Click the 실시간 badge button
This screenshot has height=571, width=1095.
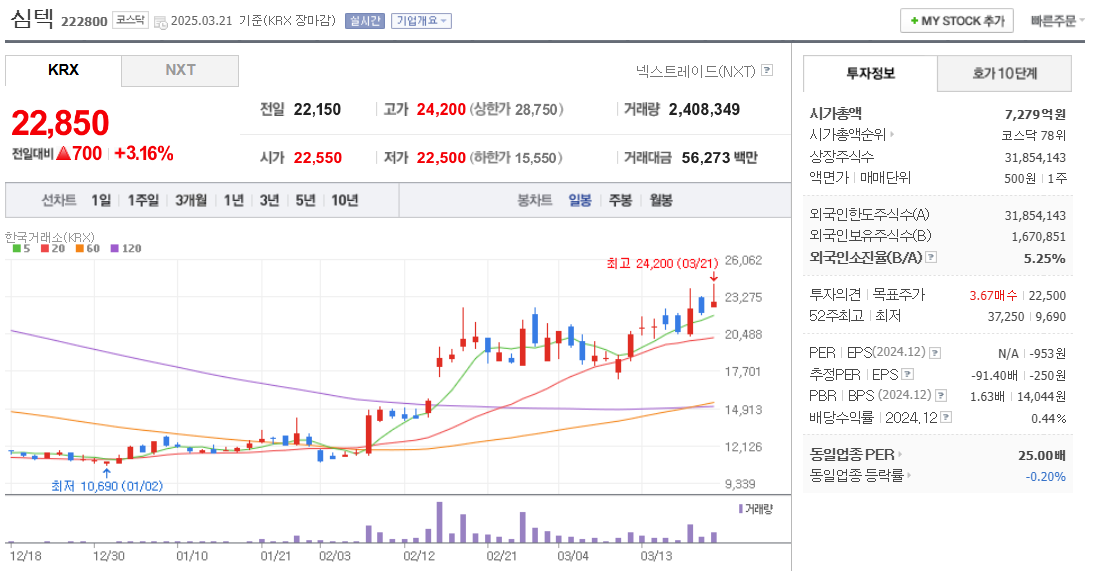pyautogui.click(x=365, y=21)
